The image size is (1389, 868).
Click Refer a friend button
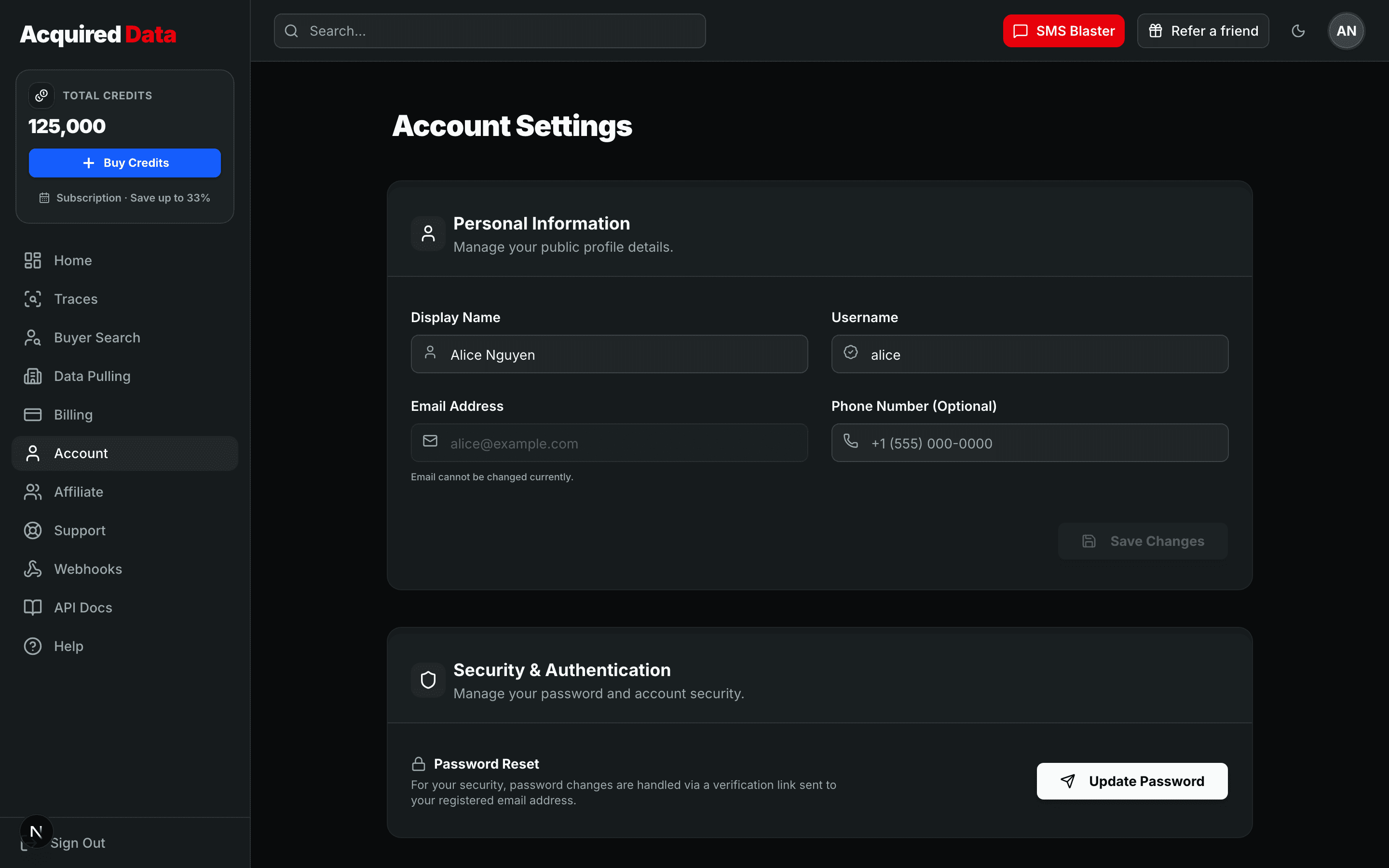click(1203, 31)
